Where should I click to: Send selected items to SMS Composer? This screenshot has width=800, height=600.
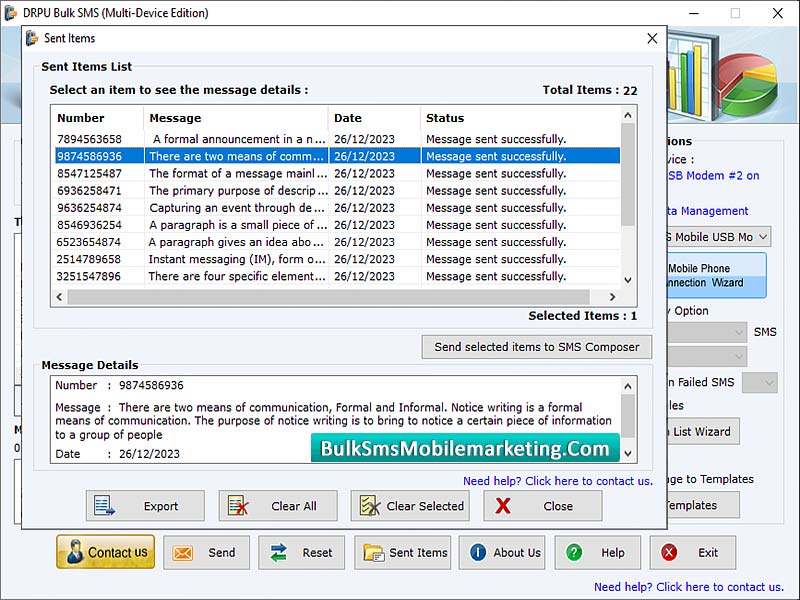pos(536,347)
